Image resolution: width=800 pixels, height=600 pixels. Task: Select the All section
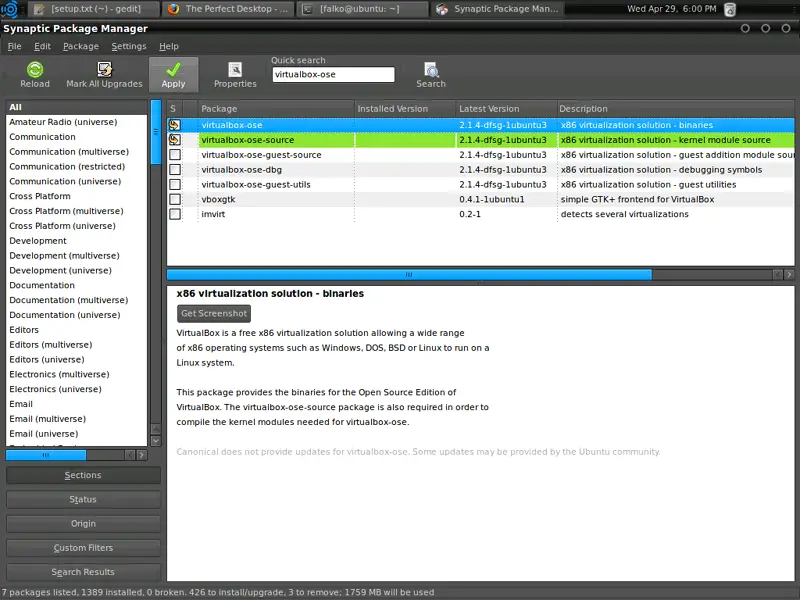click(77, 107)
